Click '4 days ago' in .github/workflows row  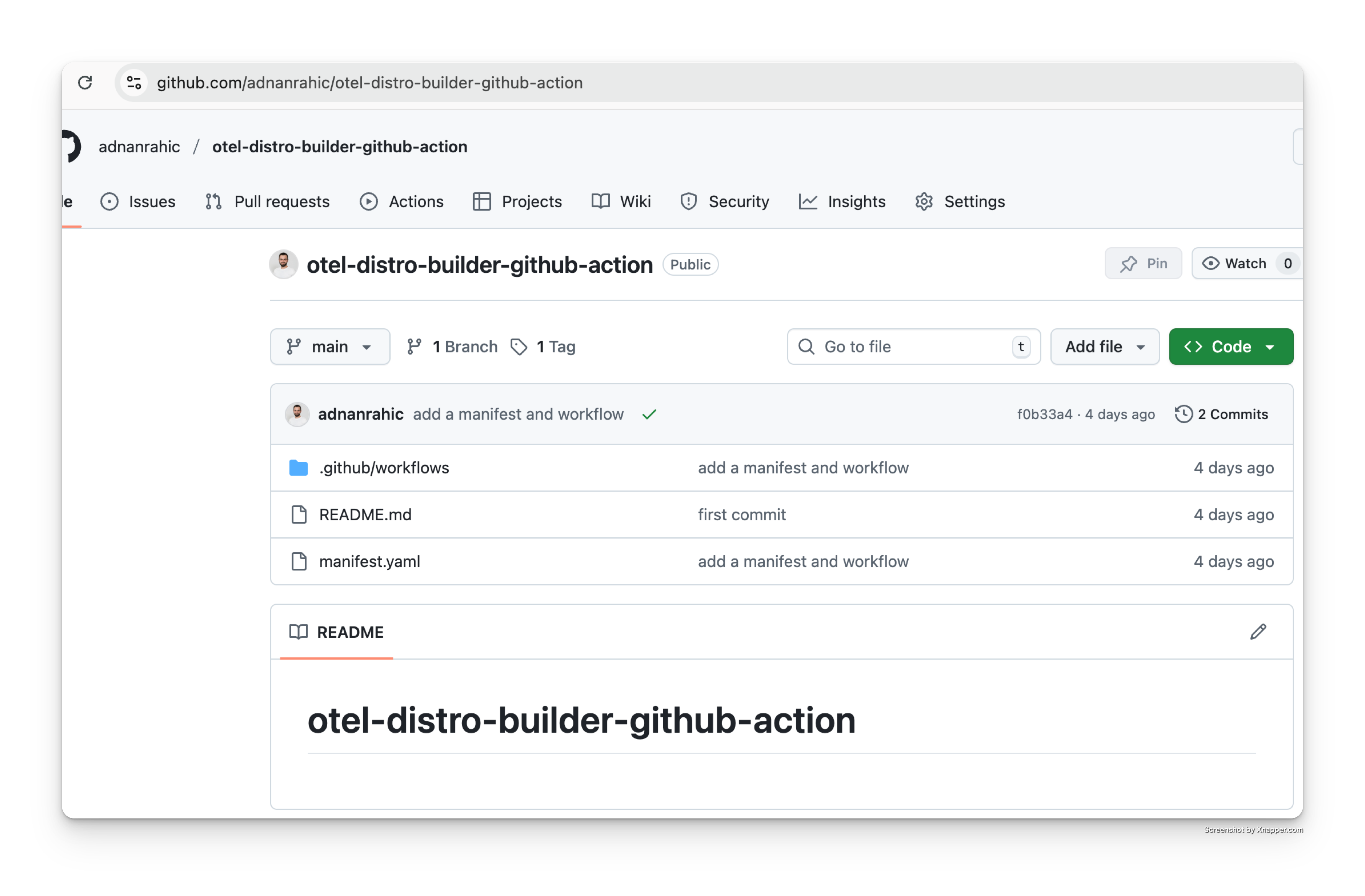coord(1234,468)
